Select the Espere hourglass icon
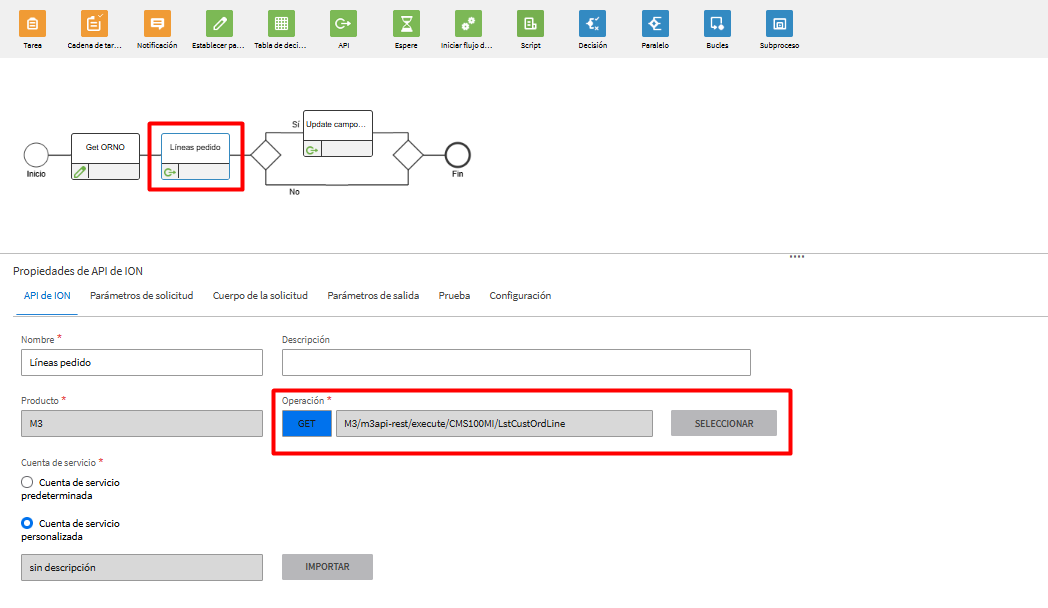 coord(406,24)
